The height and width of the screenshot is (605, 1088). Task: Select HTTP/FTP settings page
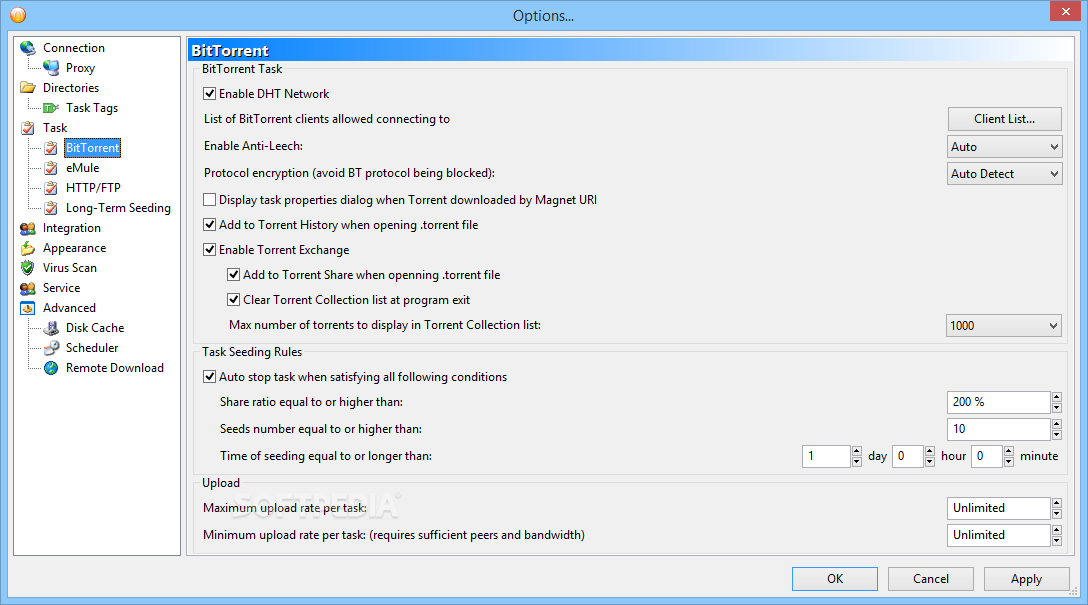pos(93,188)
